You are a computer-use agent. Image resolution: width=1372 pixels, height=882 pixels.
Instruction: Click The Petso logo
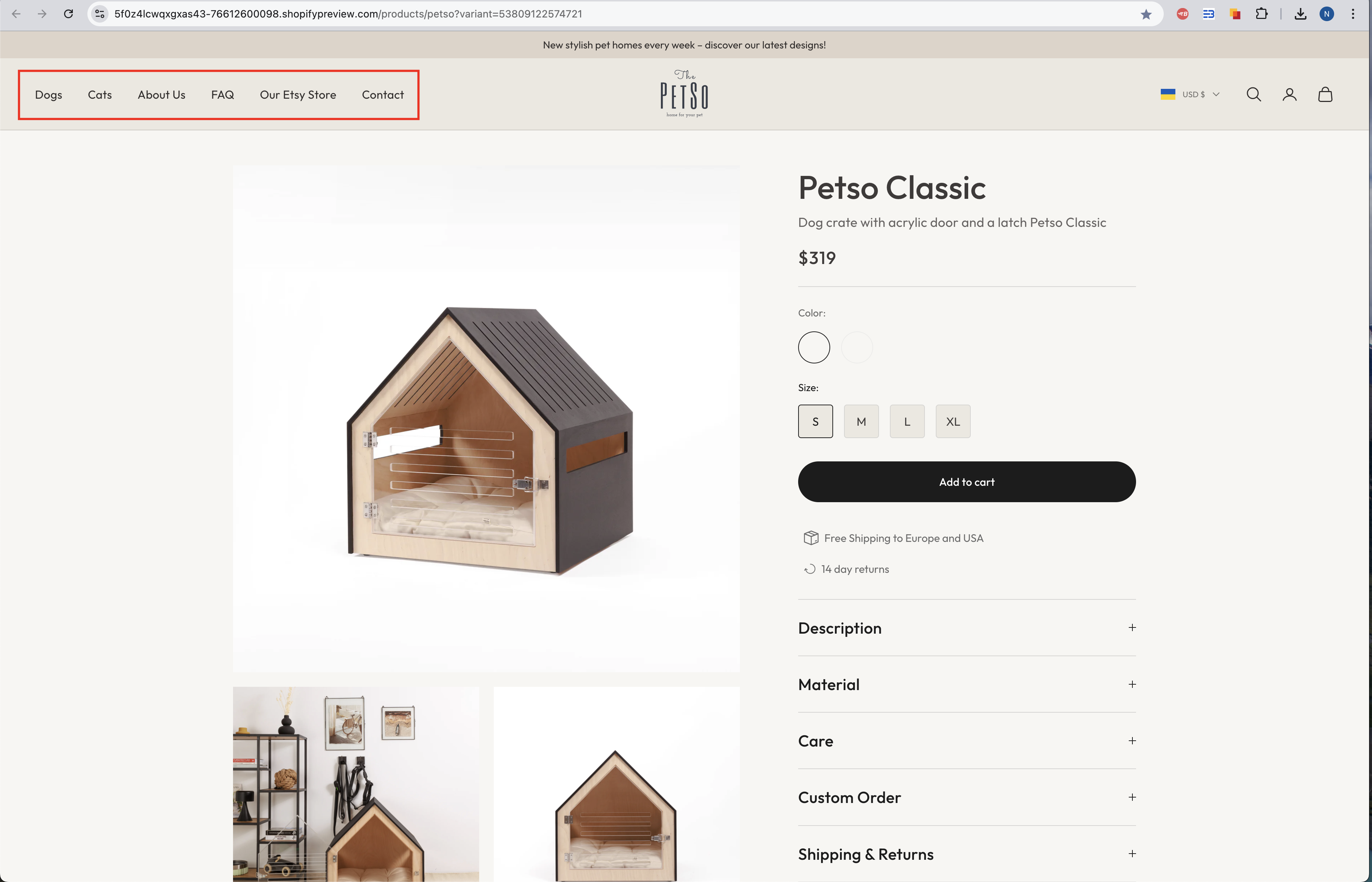click(684, 93)
